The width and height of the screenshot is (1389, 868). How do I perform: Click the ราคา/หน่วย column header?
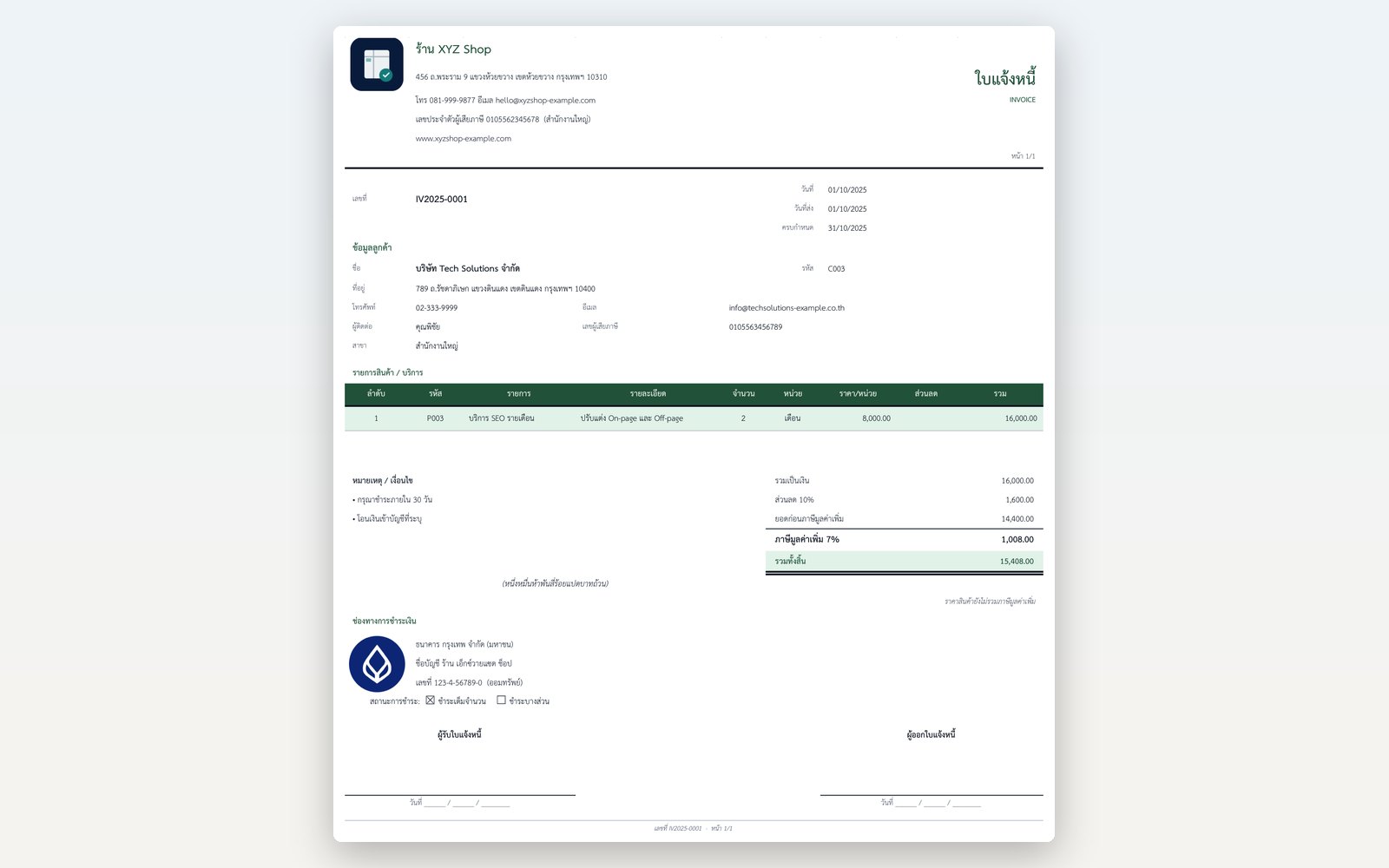(x=858, y=394)
